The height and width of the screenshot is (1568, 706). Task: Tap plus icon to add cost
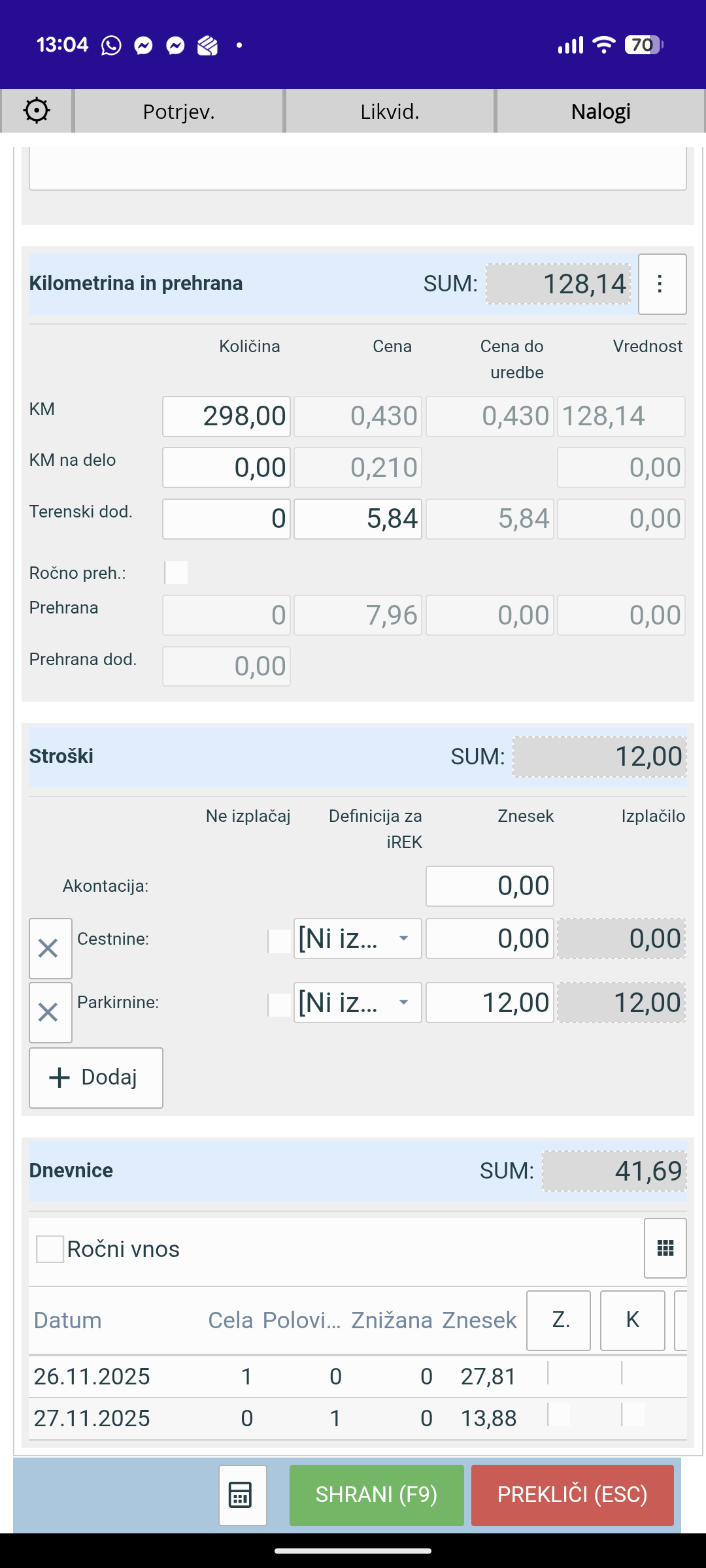(60, 1077)
